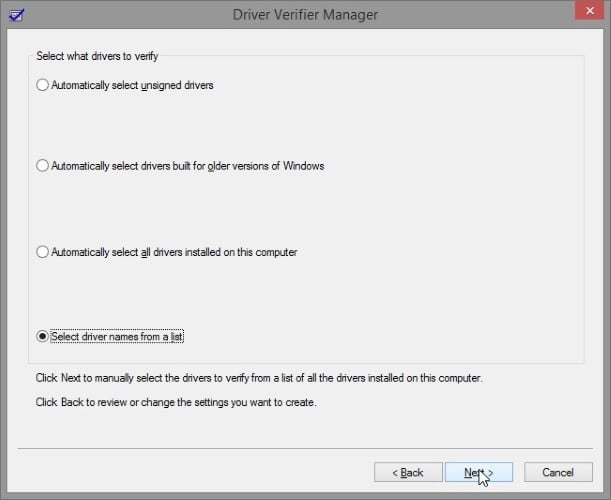Select Automatically select unsigned drivers option

(125, 85)
